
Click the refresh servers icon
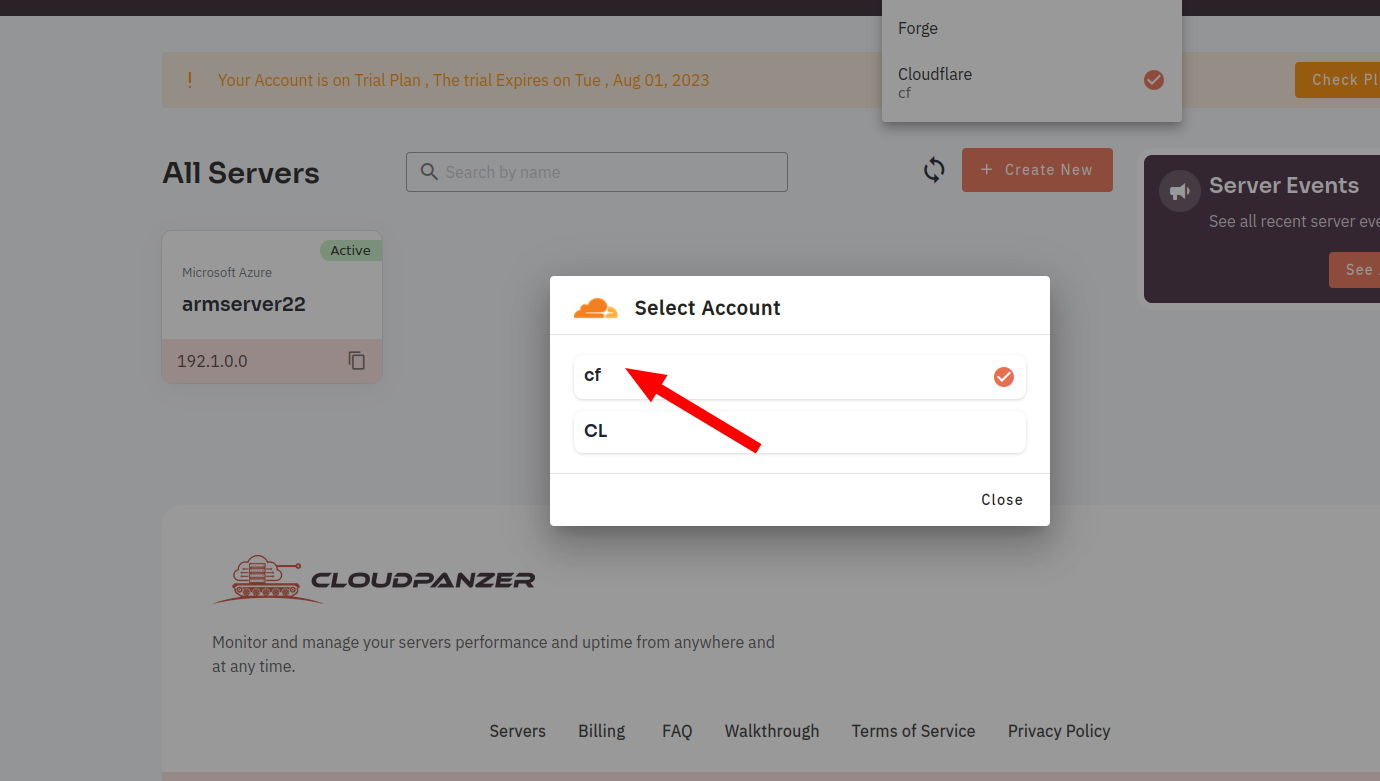pyautogui.click(x=934, y=170)
